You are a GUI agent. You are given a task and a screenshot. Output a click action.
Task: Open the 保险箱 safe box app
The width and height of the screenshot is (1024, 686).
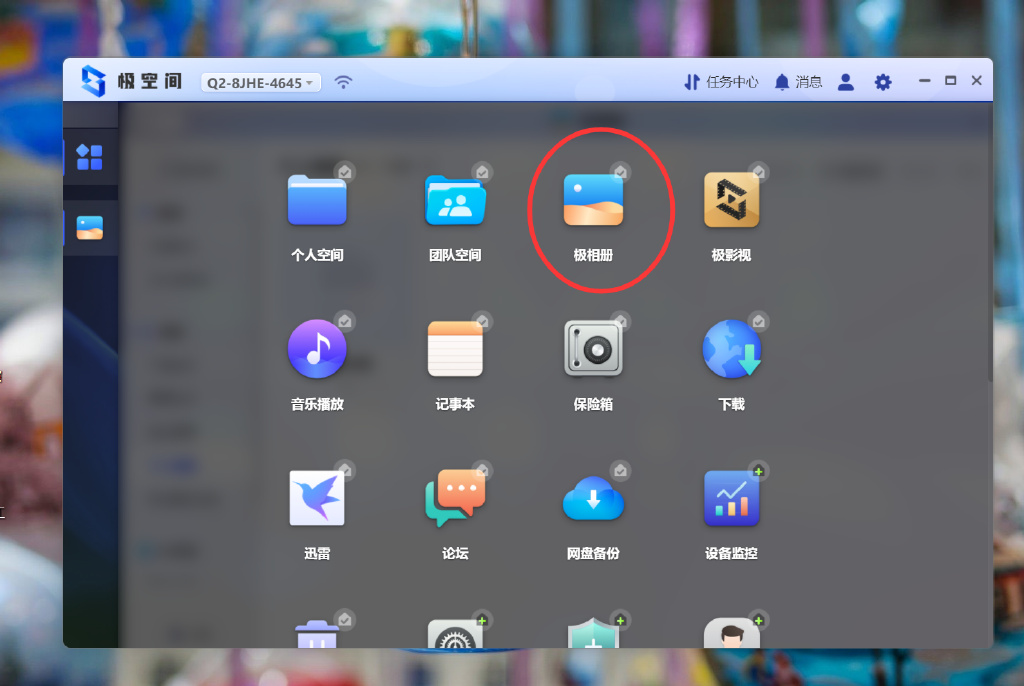pos(593,349)
